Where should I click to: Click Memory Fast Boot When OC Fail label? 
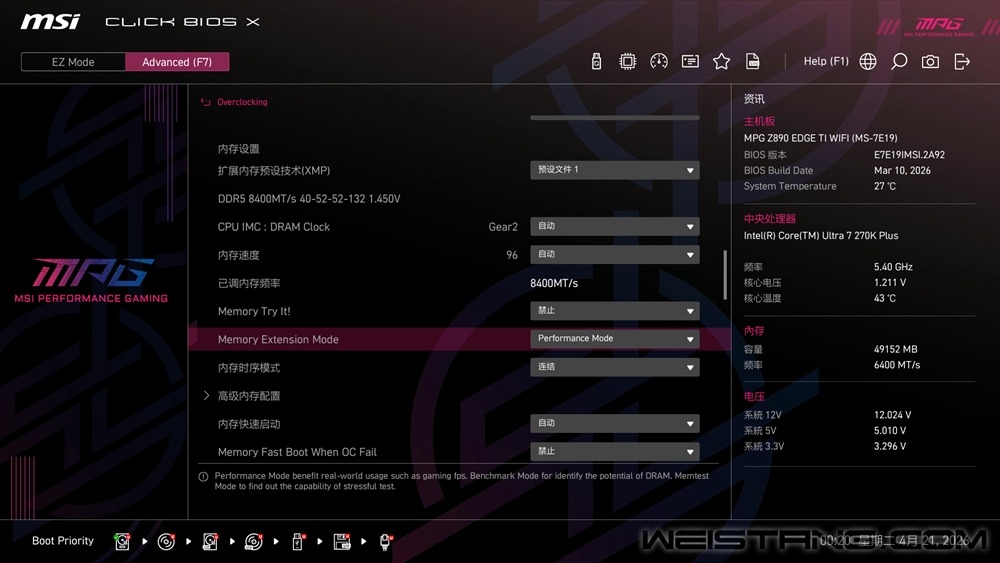[297, 452]
